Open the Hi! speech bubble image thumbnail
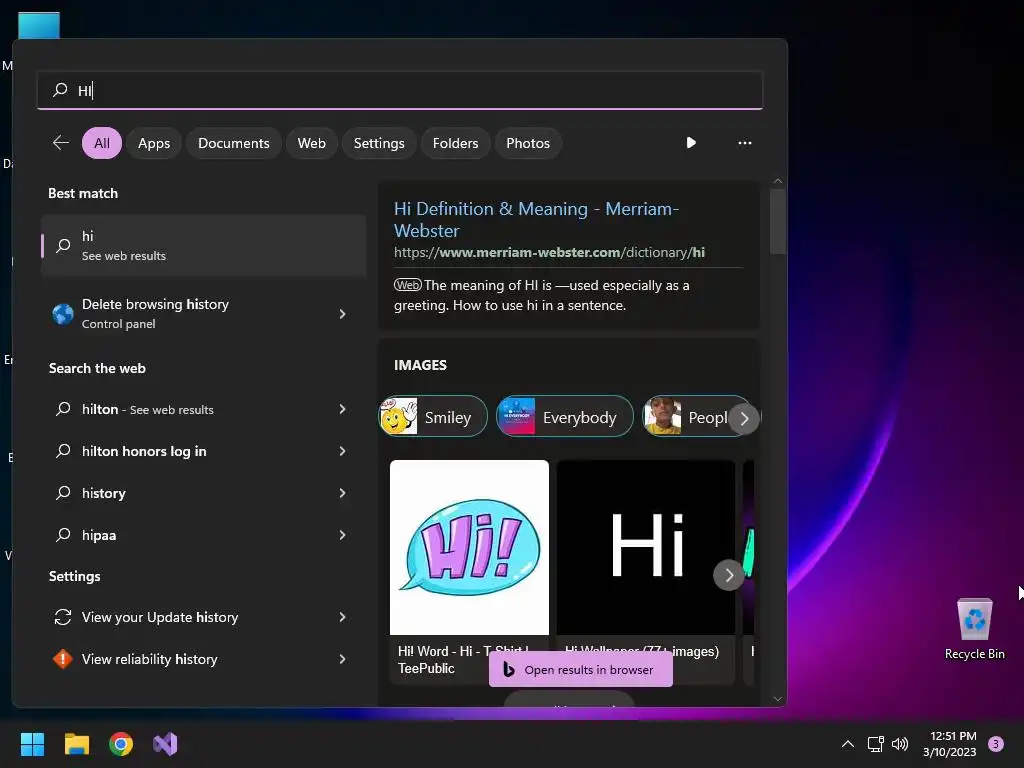This screenshot has height=768, width=1024. 469,547
